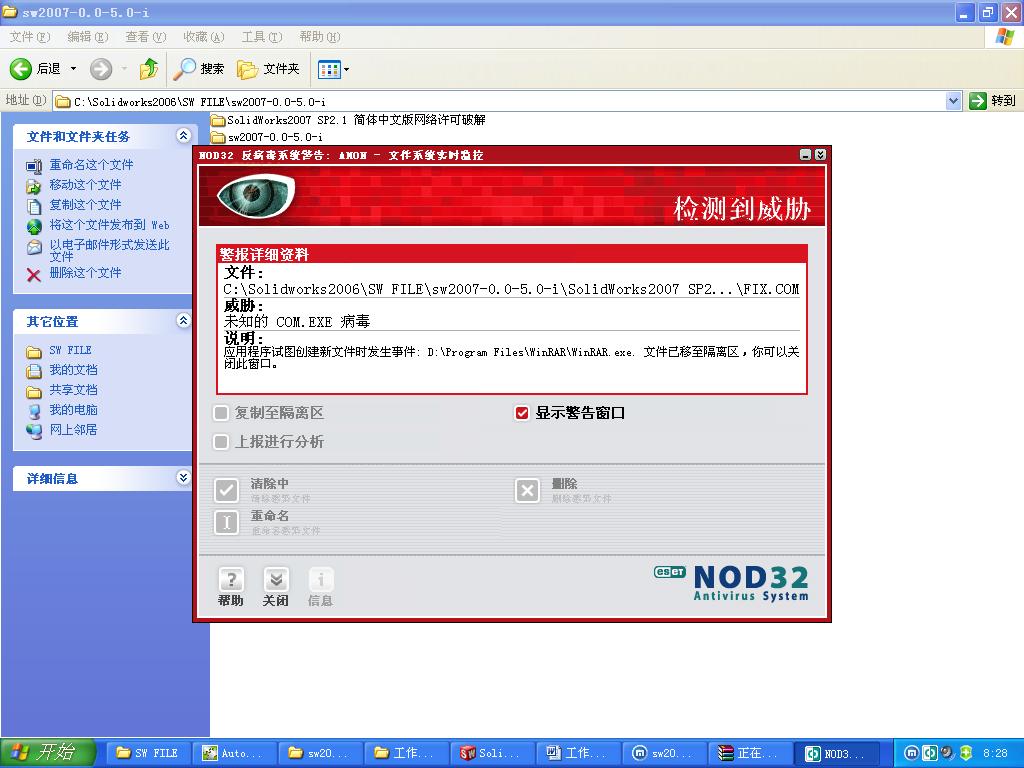This screenshot has width=1024, height=768.
Task: Go up one folder level icon
Action: (149, 69)
